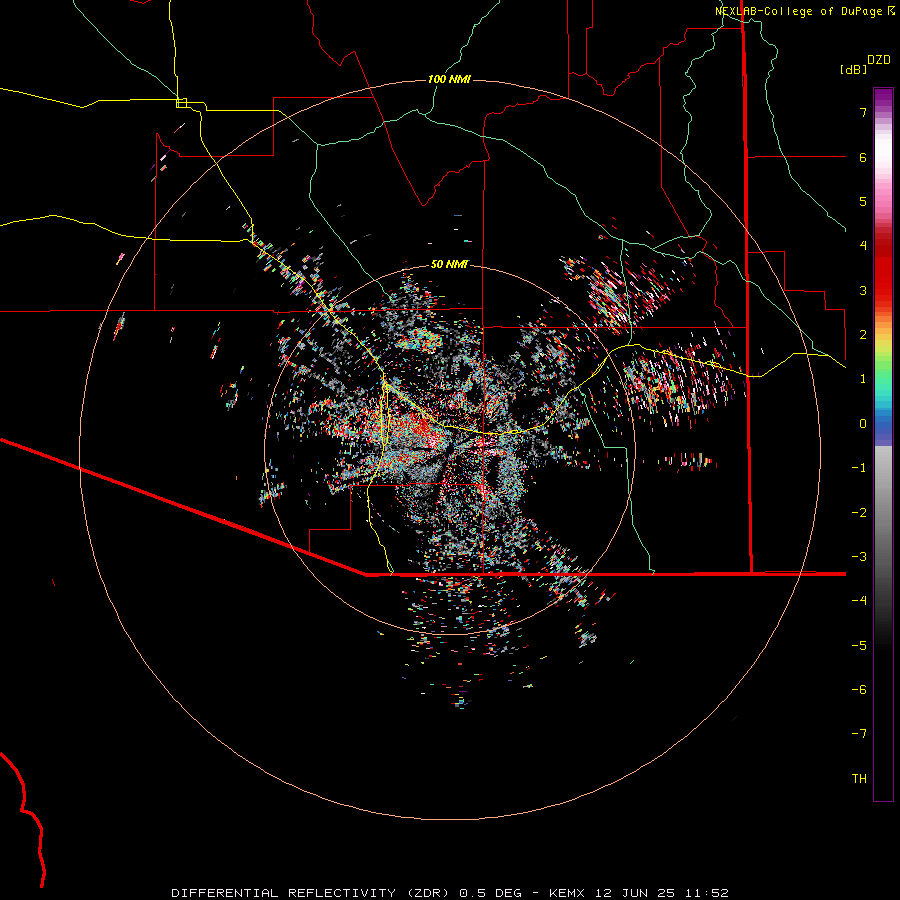Click the DZD legend title

point(879,60)
